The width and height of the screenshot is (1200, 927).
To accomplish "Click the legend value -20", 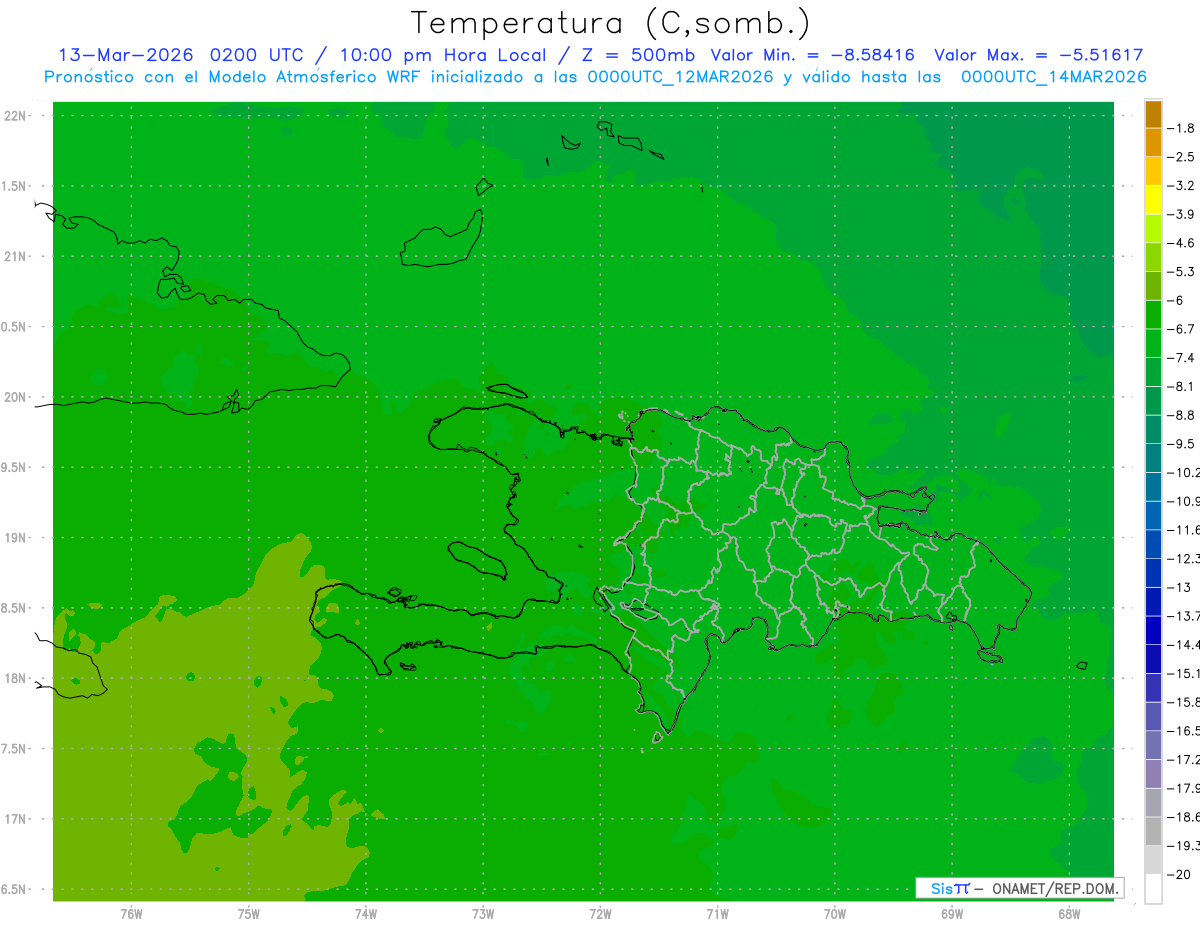I will 1178,874.
